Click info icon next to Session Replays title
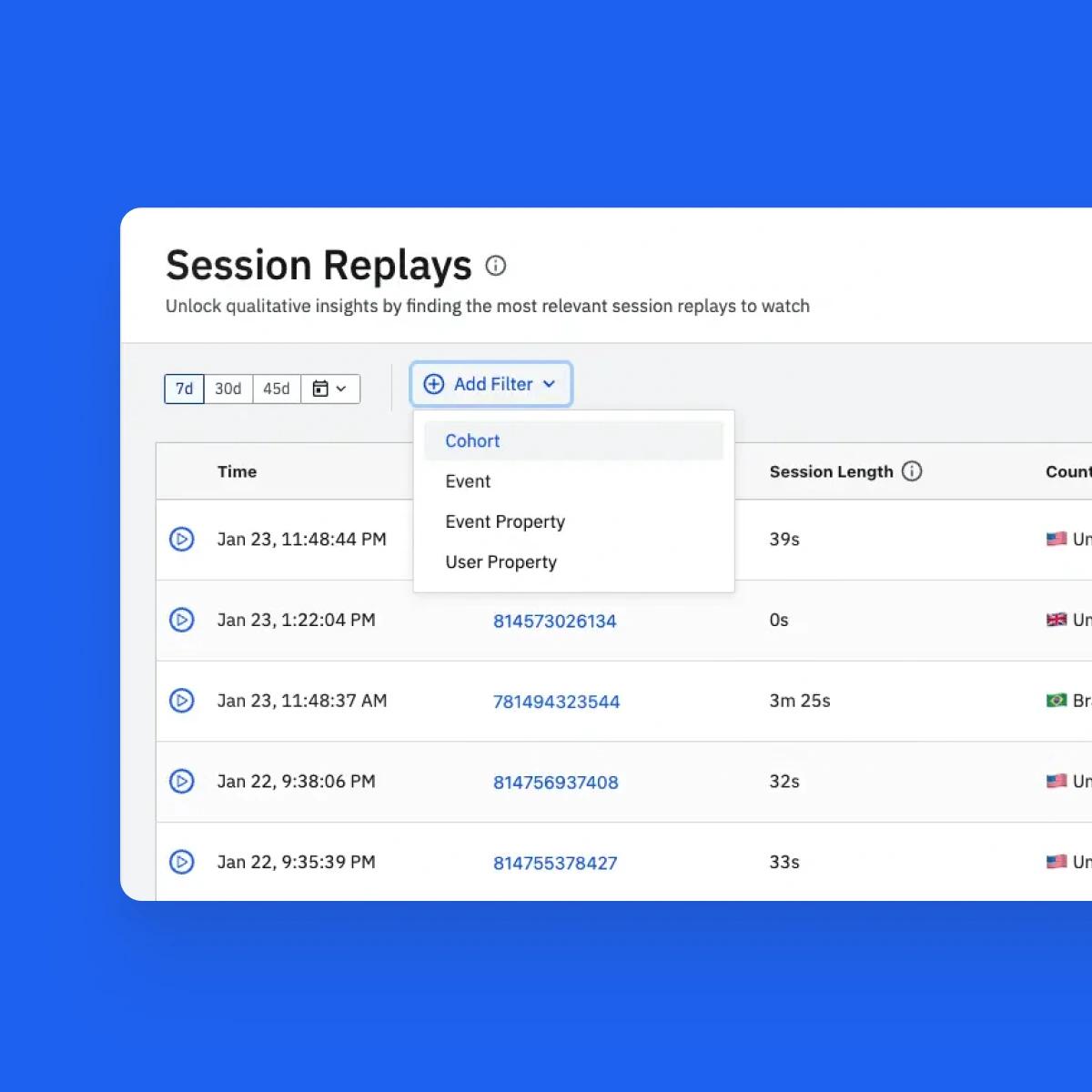1092x1092 pixels. click(495, 266)
